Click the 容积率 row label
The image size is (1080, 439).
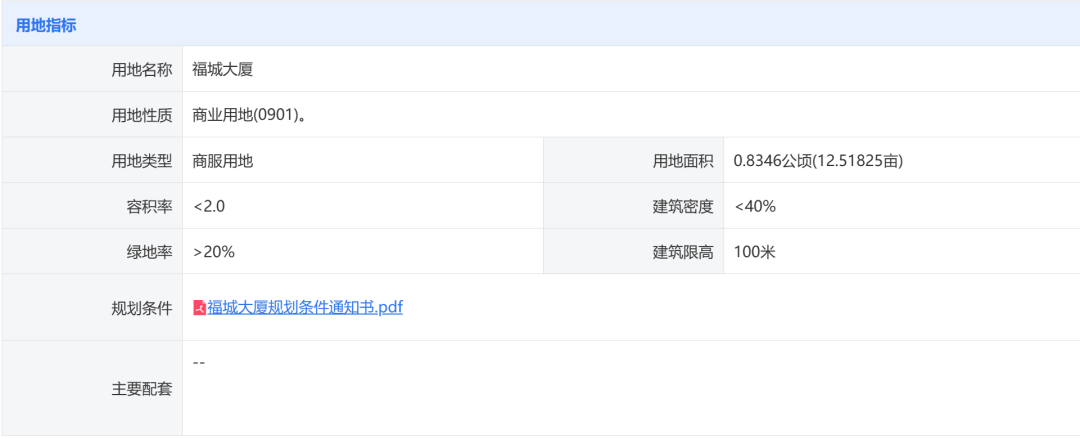149,207
